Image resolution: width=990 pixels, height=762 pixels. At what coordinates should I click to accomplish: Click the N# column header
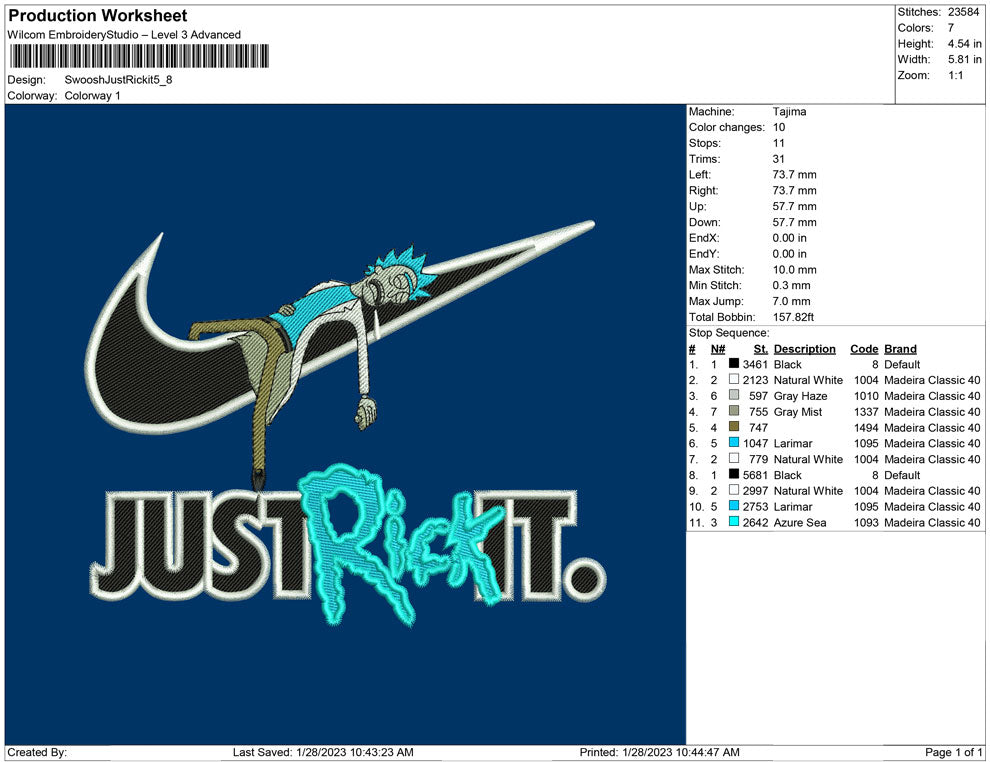pyautogui.click(x=718, y=349)
